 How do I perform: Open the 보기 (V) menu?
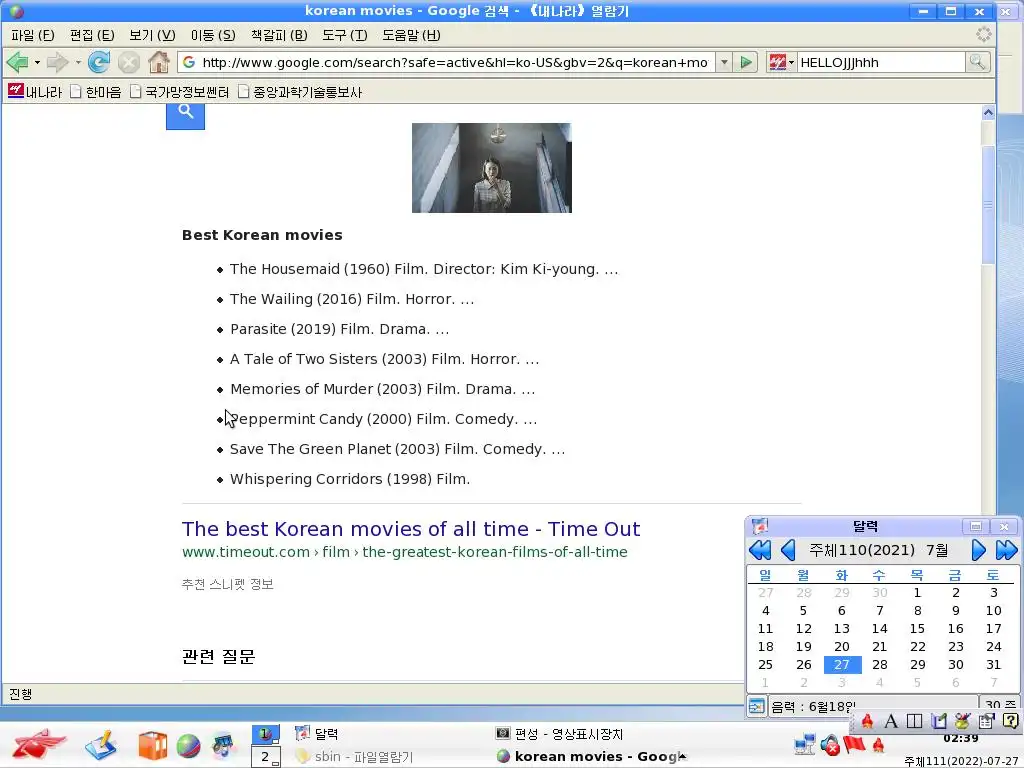tap(152, 35)
